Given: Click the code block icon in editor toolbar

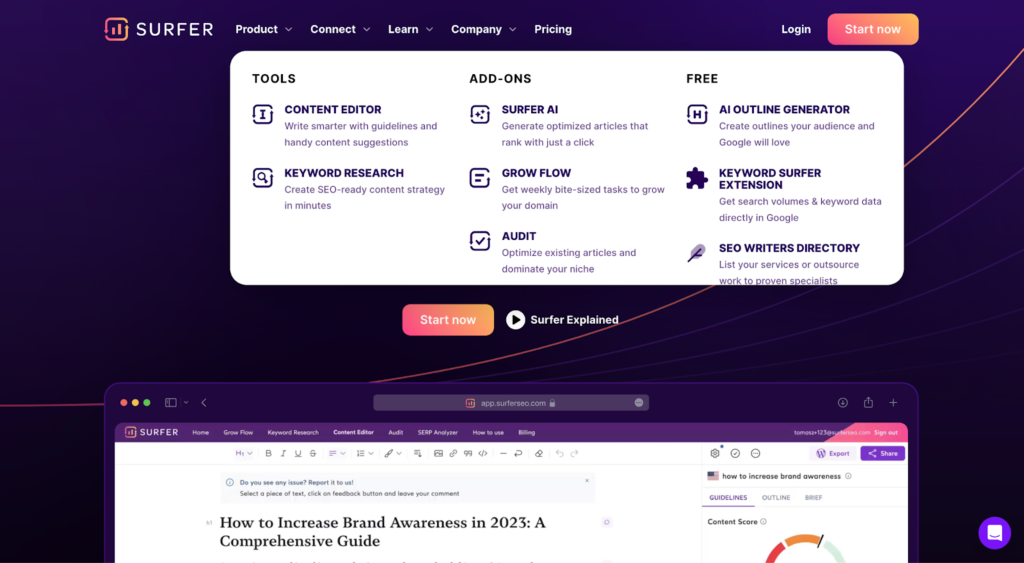Looking at the screenshot, I should (483, 453).
